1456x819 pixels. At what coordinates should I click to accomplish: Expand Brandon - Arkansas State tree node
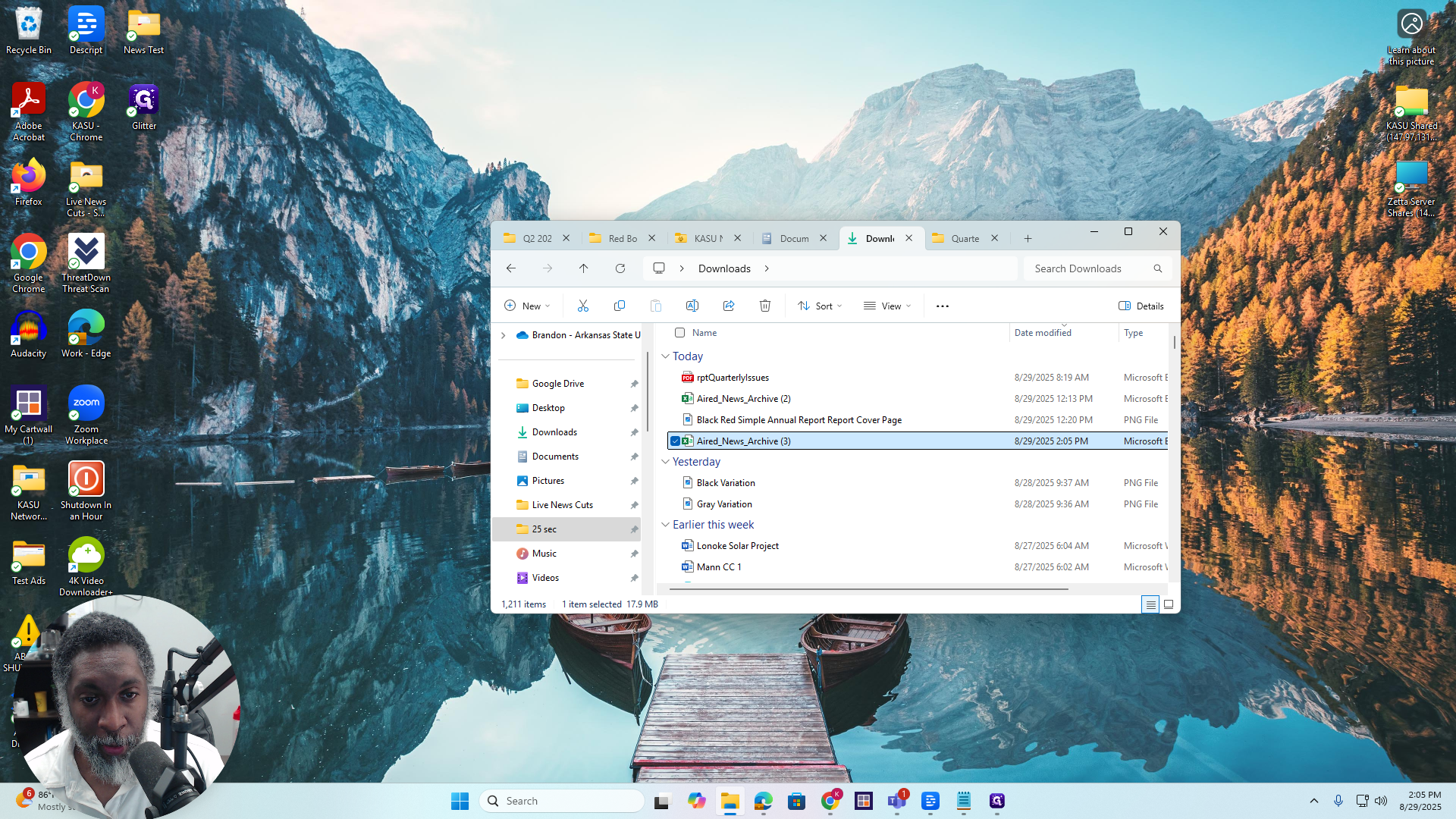point(503,335)
